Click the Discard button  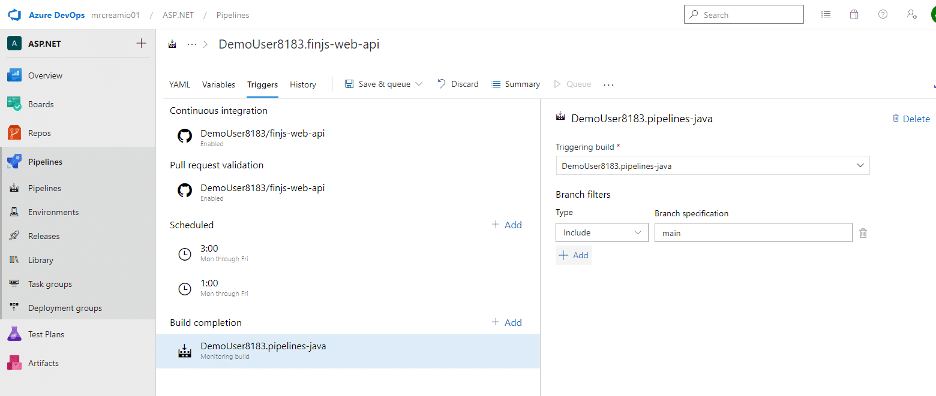click(458, 84)
